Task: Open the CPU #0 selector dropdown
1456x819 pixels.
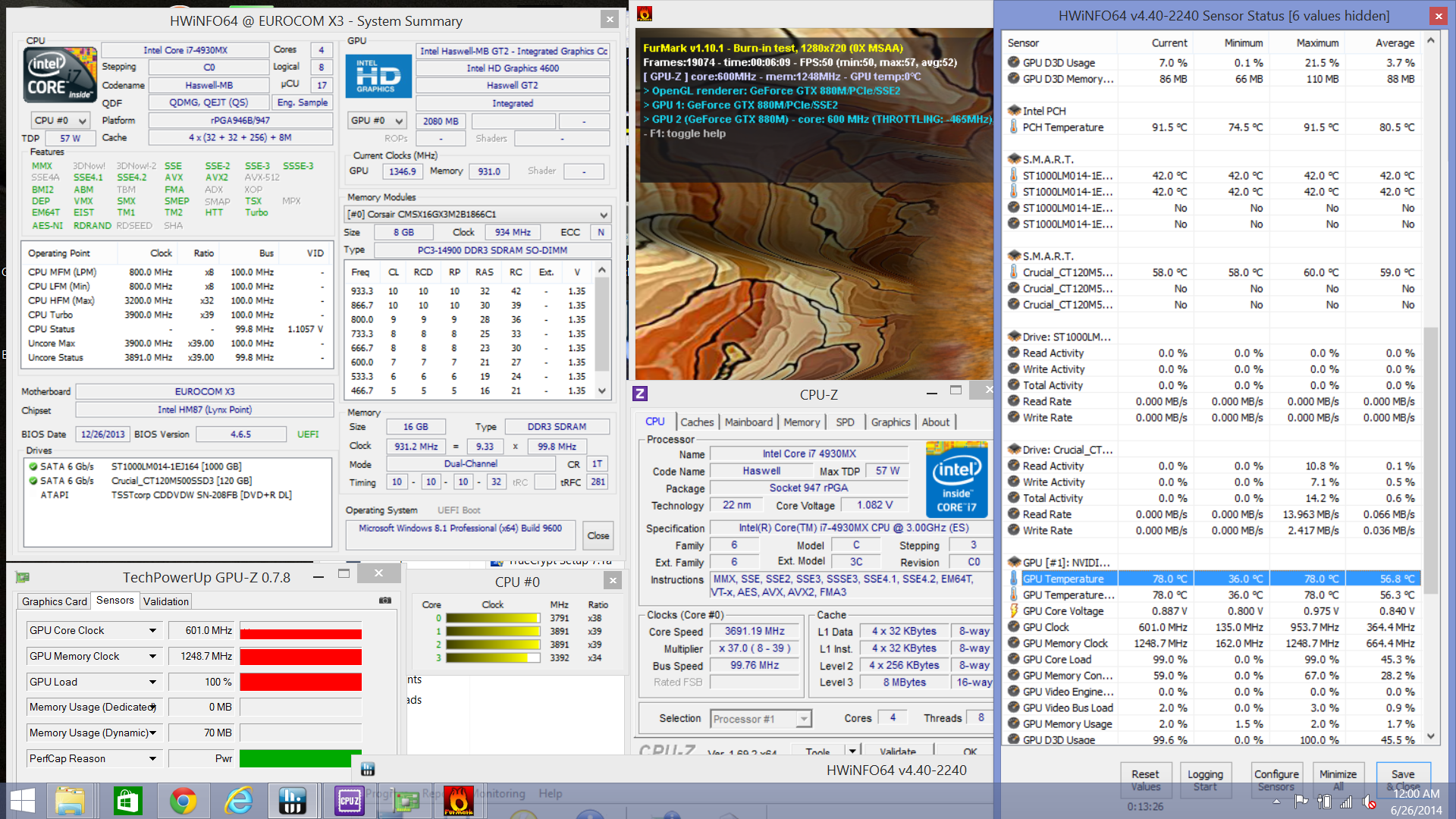Action: [x=61, y=121]
